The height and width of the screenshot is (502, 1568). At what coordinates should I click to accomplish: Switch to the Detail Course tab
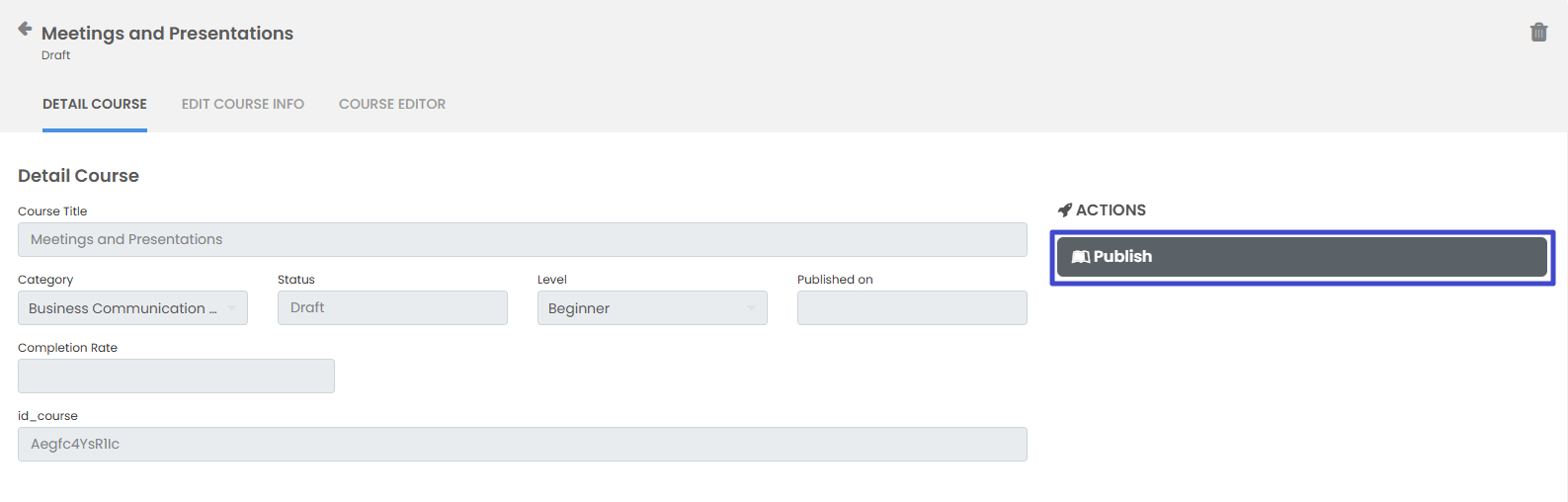coord(95,104)
